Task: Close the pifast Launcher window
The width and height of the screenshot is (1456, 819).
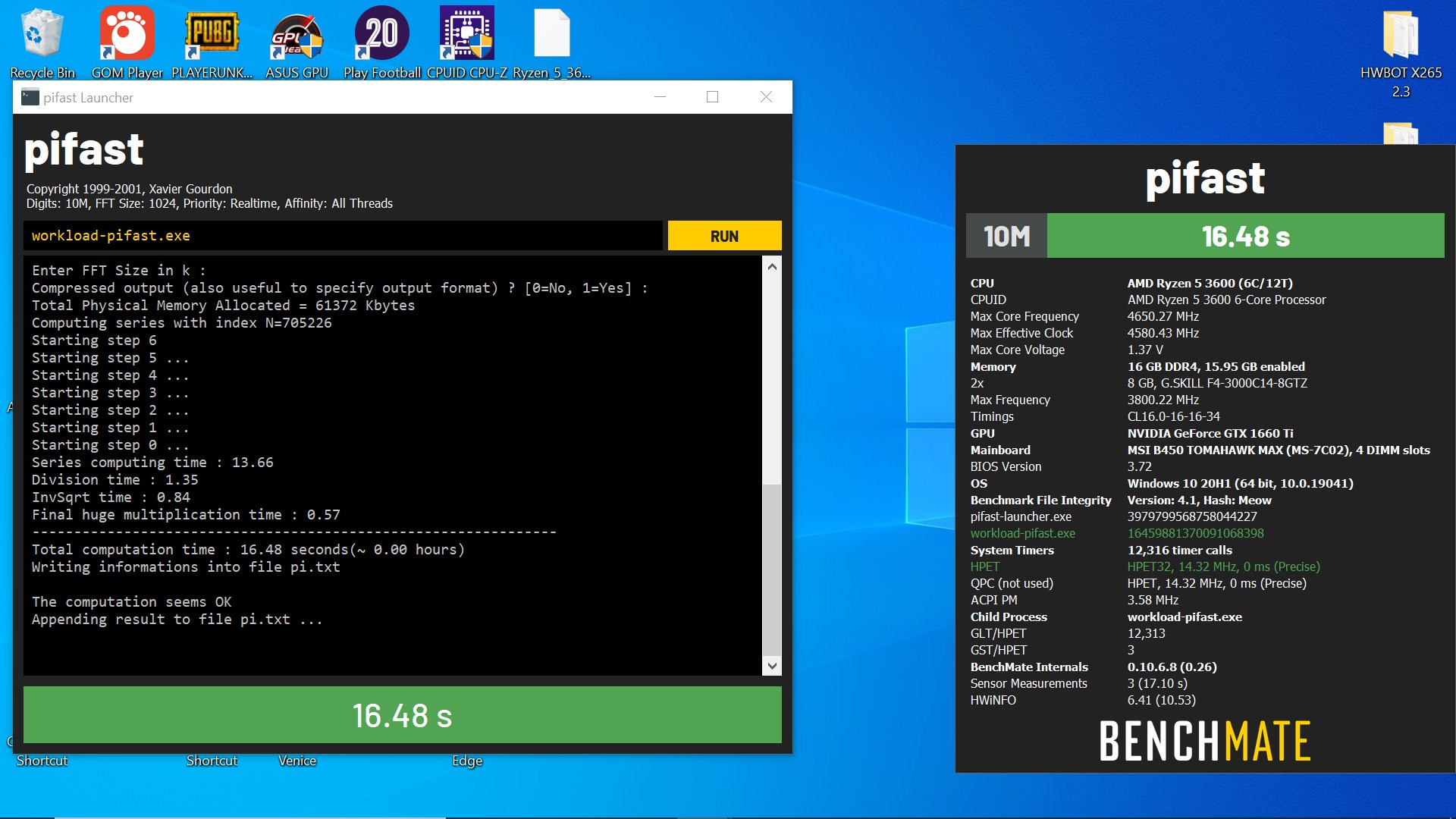Action: 766,97
